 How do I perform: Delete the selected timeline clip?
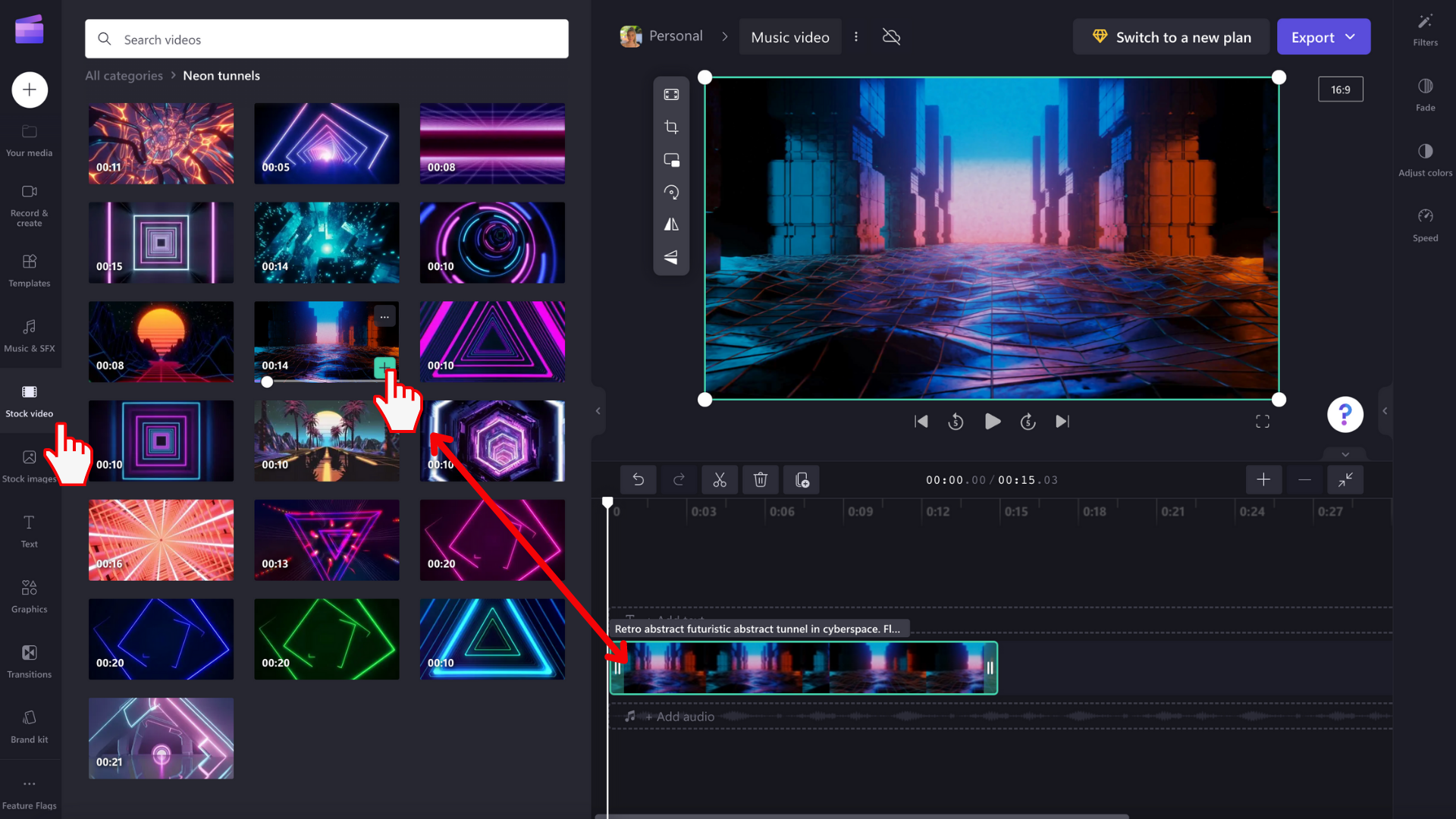pos(760,479)
